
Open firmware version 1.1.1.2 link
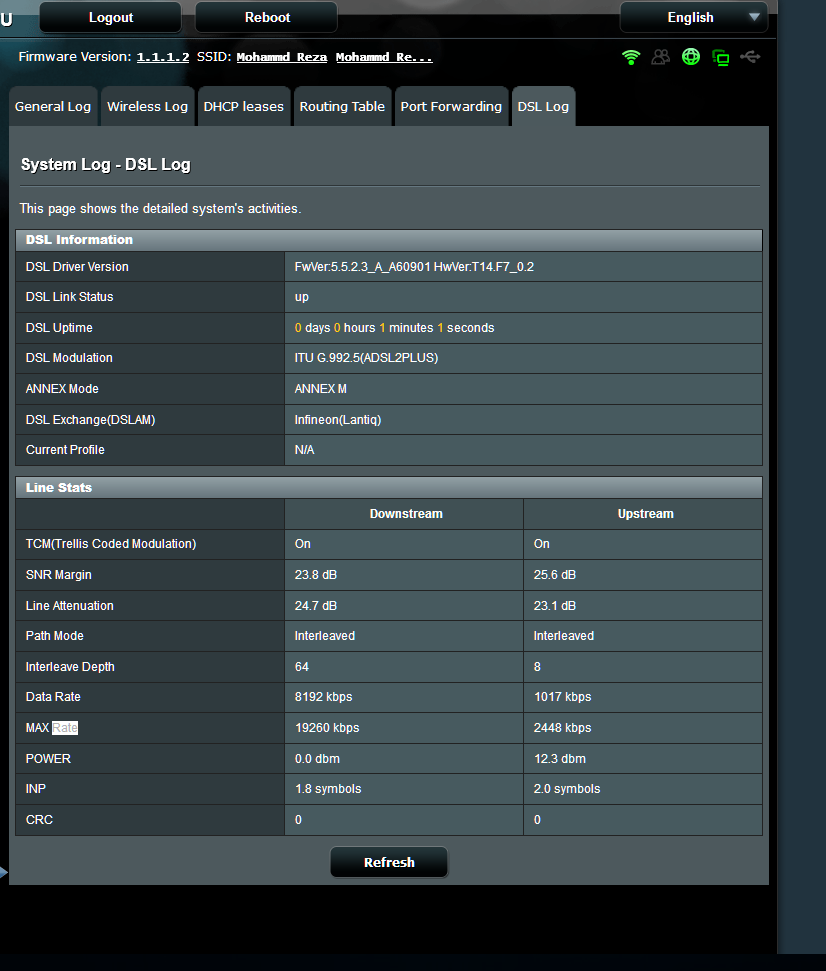163,57
